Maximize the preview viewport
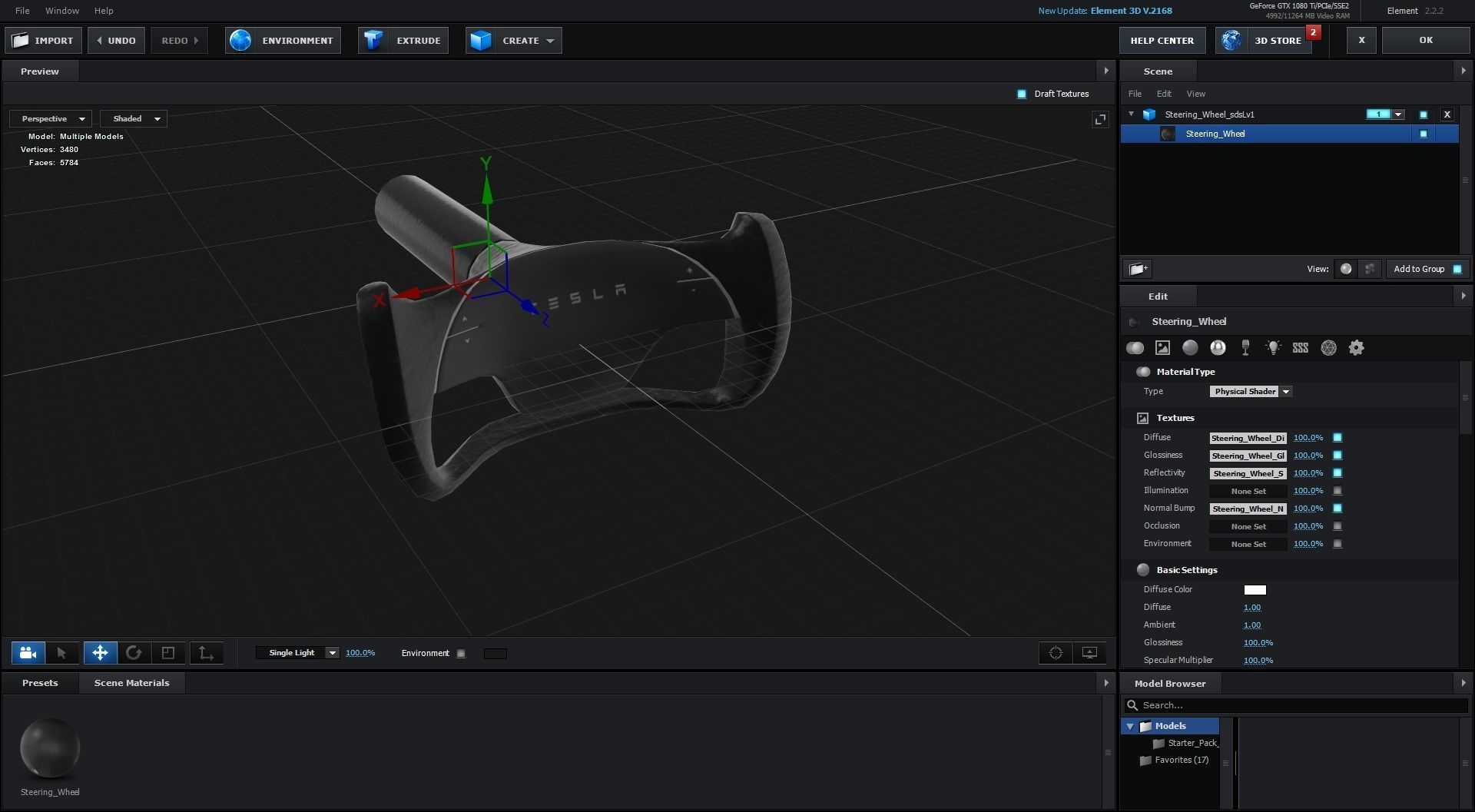 [x=1100, y=119]
